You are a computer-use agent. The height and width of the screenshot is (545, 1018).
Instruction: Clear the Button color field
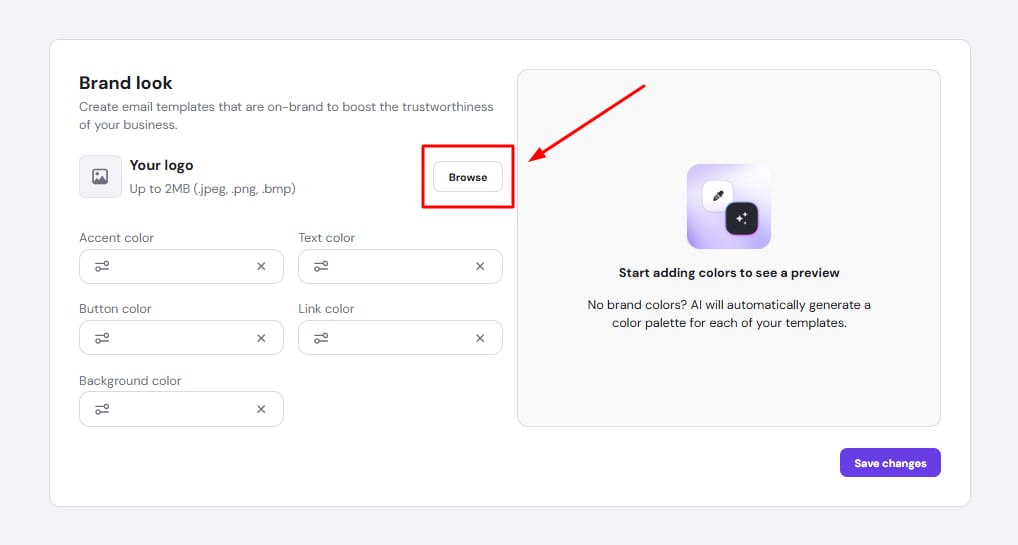point(261,338)
